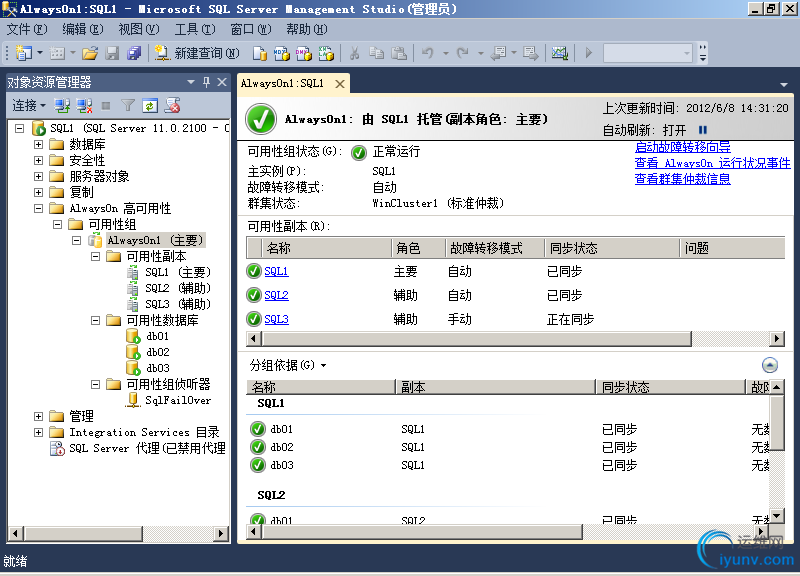Click replica list horizontal scrollbar thumb
The width and height of the screenshot is (800, 576).
(477, 338)
